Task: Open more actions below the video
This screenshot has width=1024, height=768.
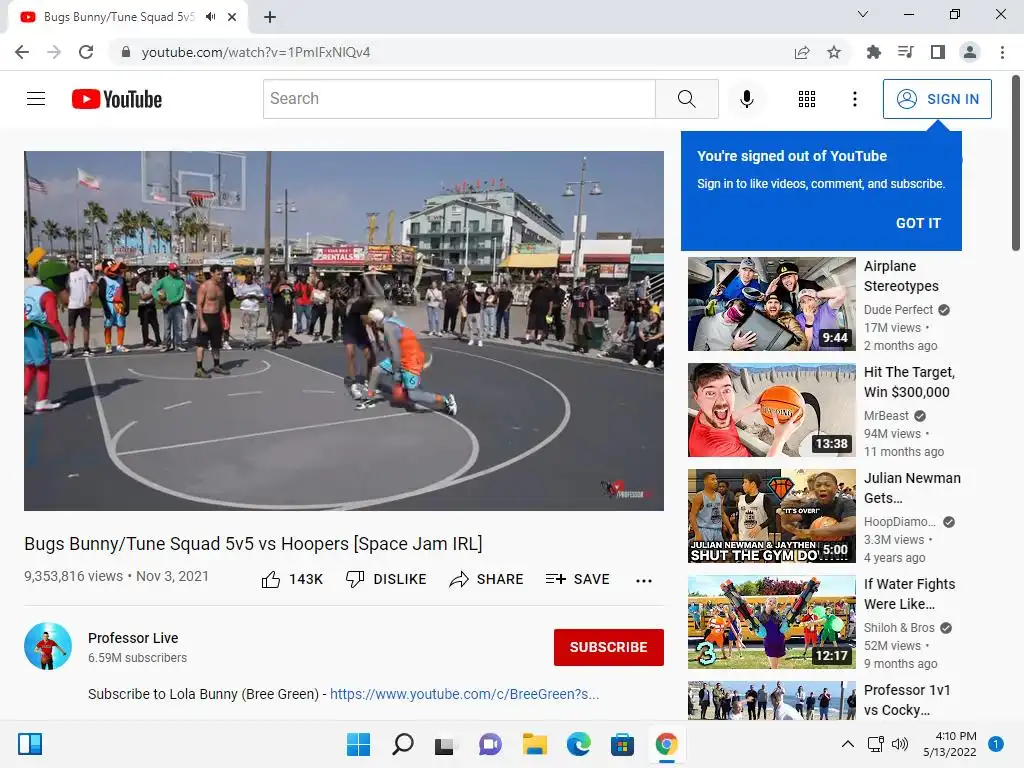Action: 644,580
